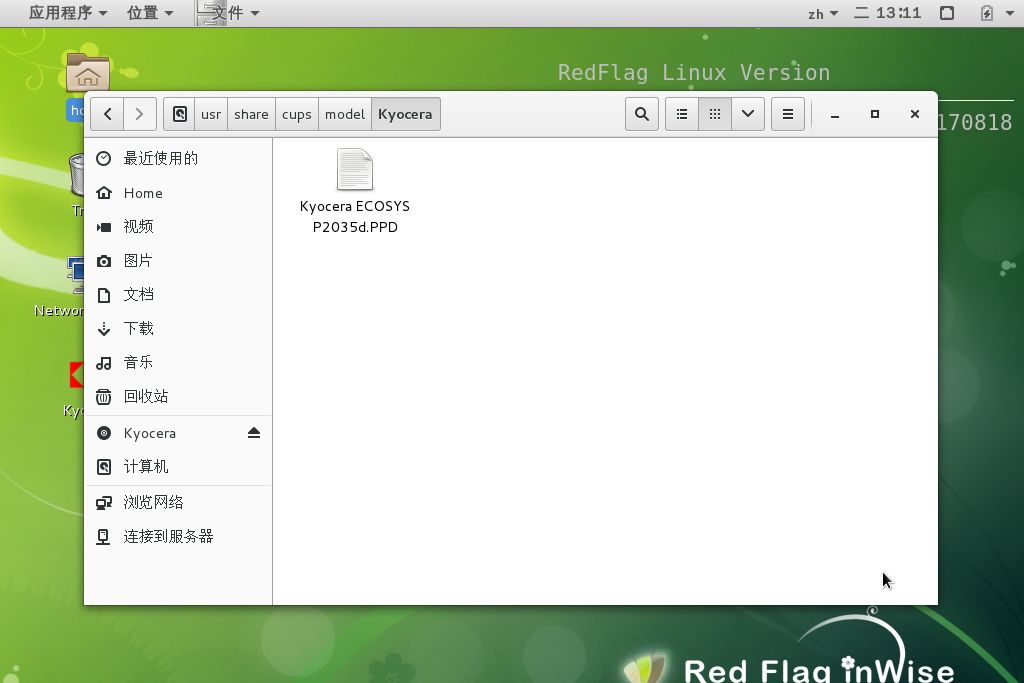Screen dimensions: 1024x683
Task: Navigate to the 'cups' path segment
Action: 296,114
